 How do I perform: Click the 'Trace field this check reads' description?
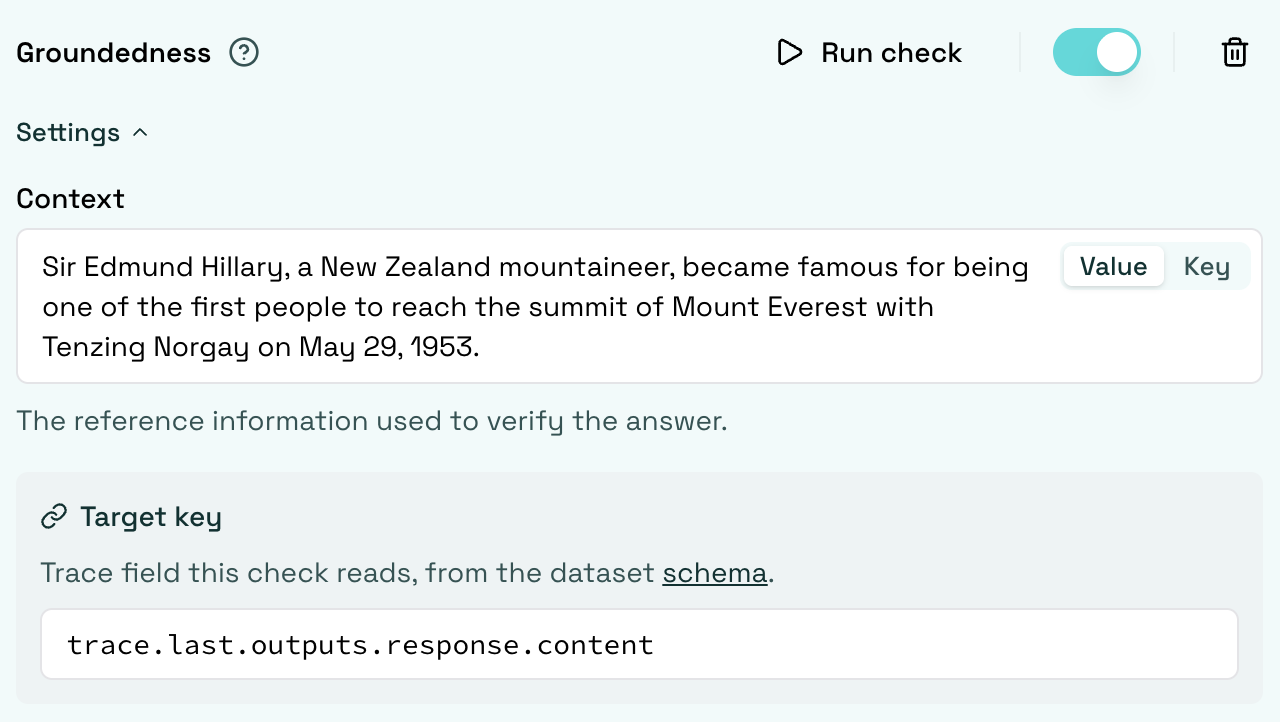(x=407, y=573)
